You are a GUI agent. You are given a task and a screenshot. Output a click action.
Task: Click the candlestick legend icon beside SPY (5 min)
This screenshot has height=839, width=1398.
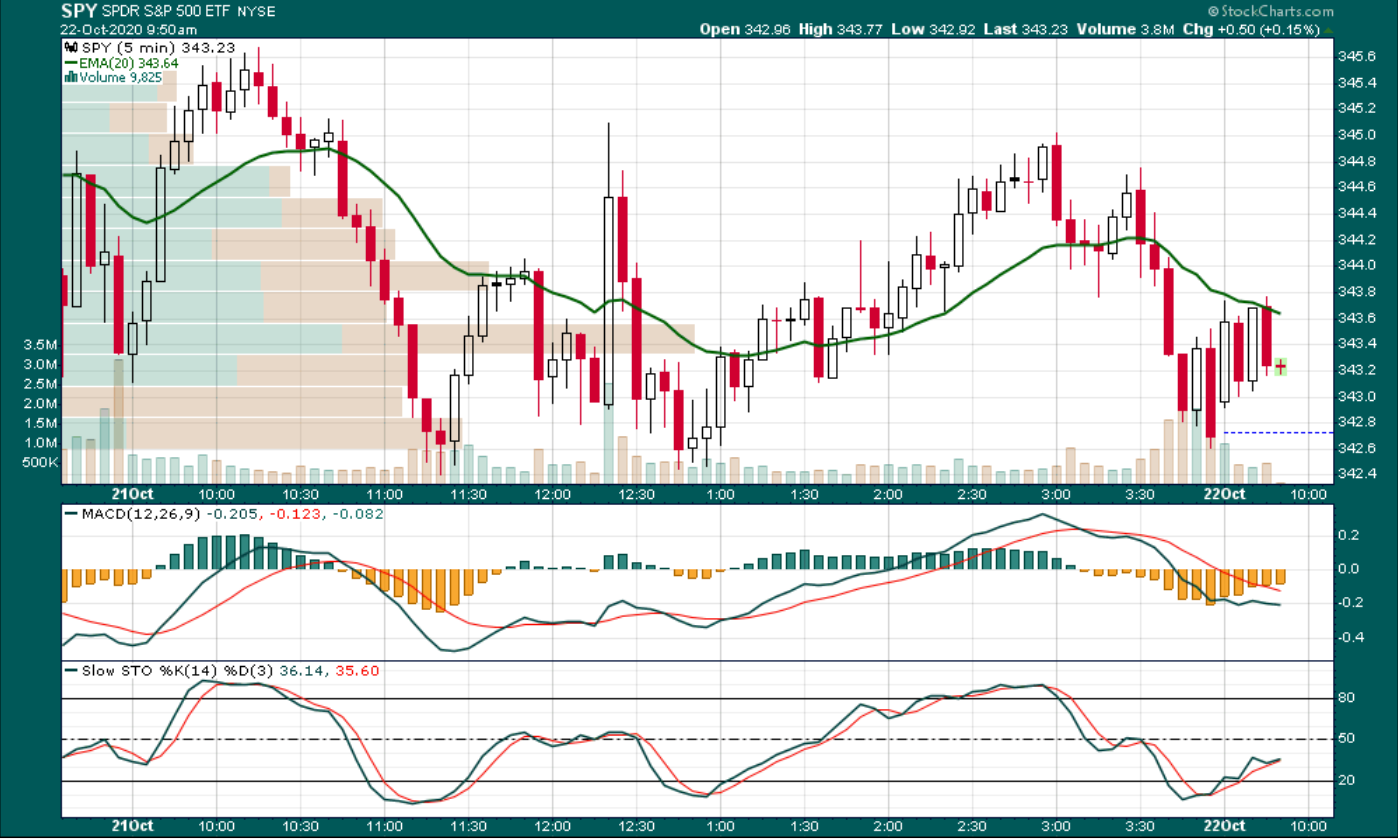(69, 47)
